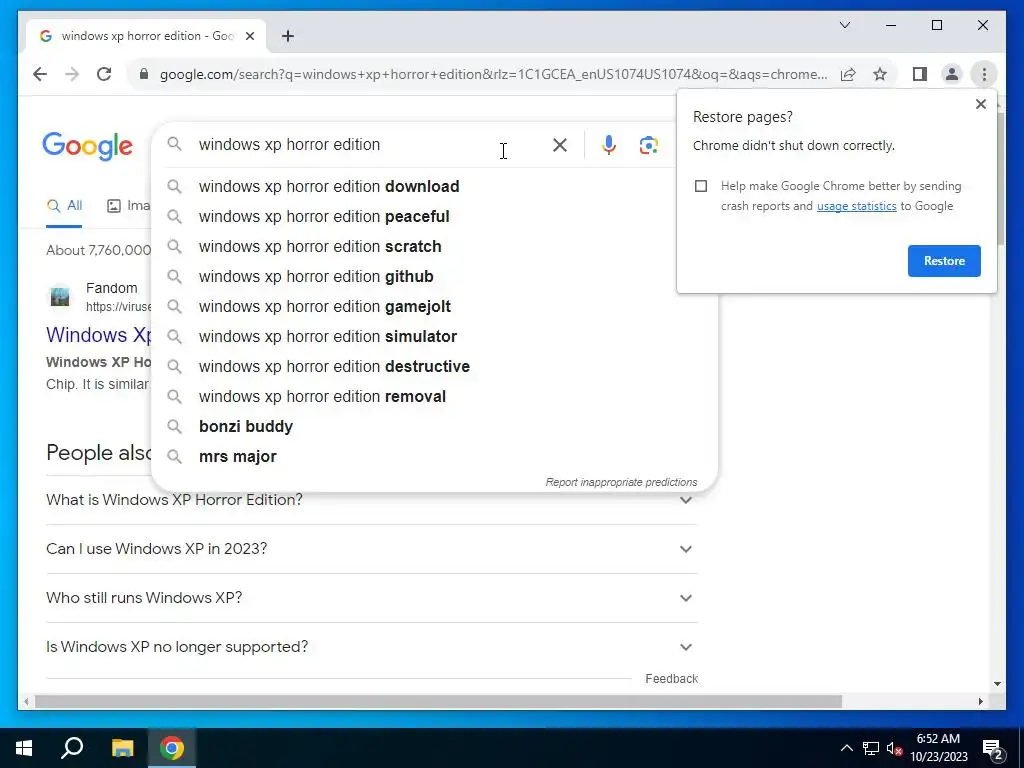Click the URL address bar
The width and height of the screenshot is (1024, 768).
[x=493, y=74]
